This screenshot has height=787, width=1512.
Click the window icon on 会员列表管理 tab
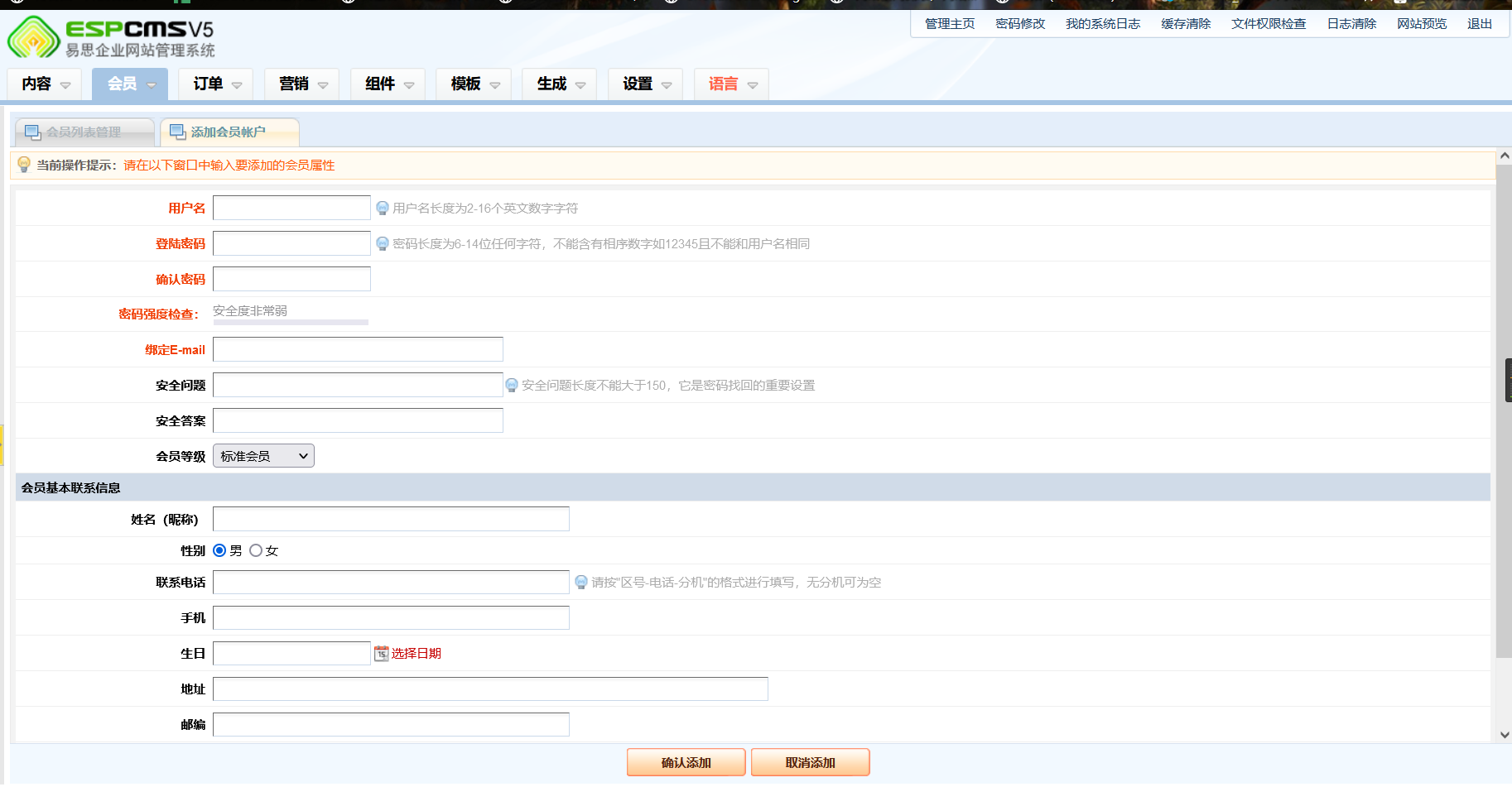pyautogui.click(x=32, y=131)
